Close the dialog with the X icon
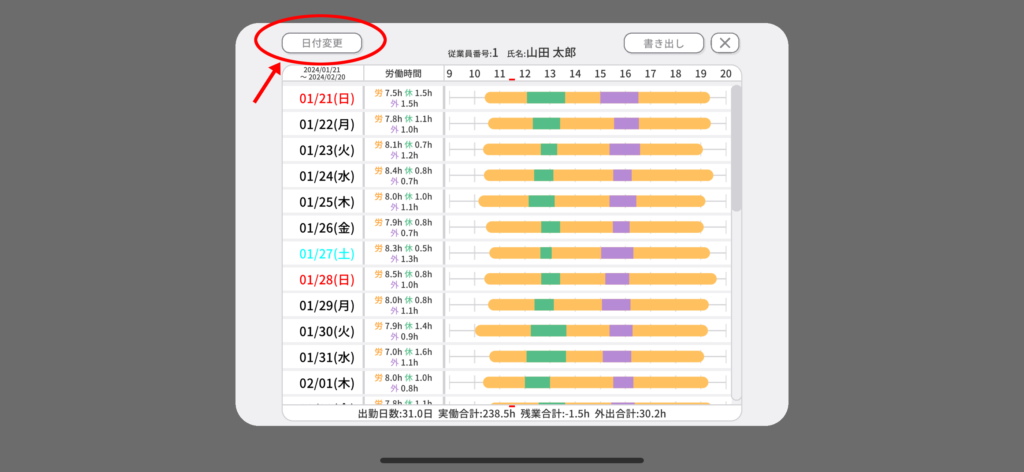Image resolution: width=1024 pixels, height=472 pixels. click(725, 43)
